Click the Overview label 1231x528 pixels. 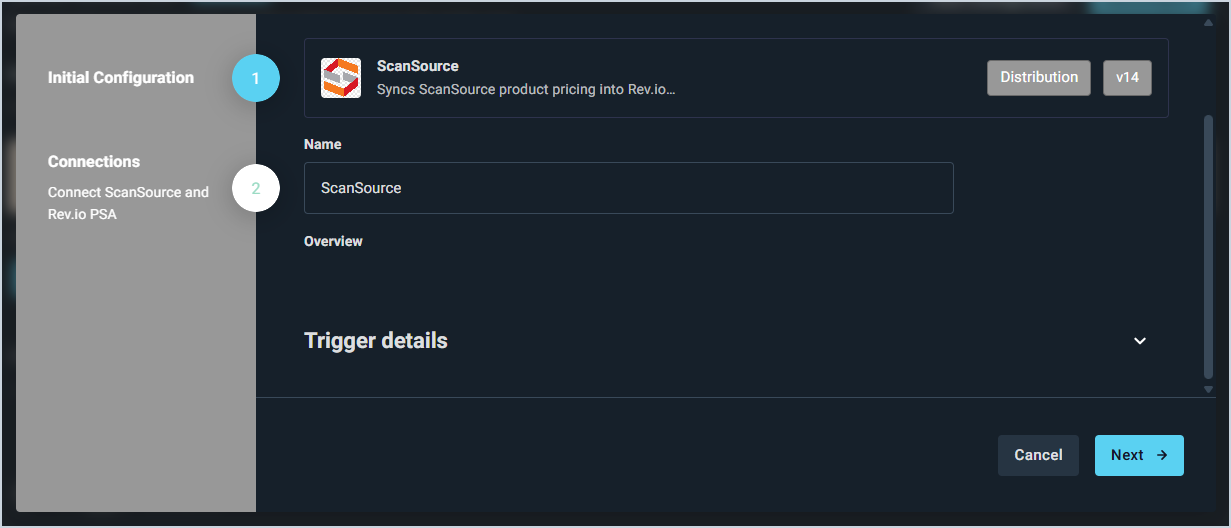(x=333, y=241)
